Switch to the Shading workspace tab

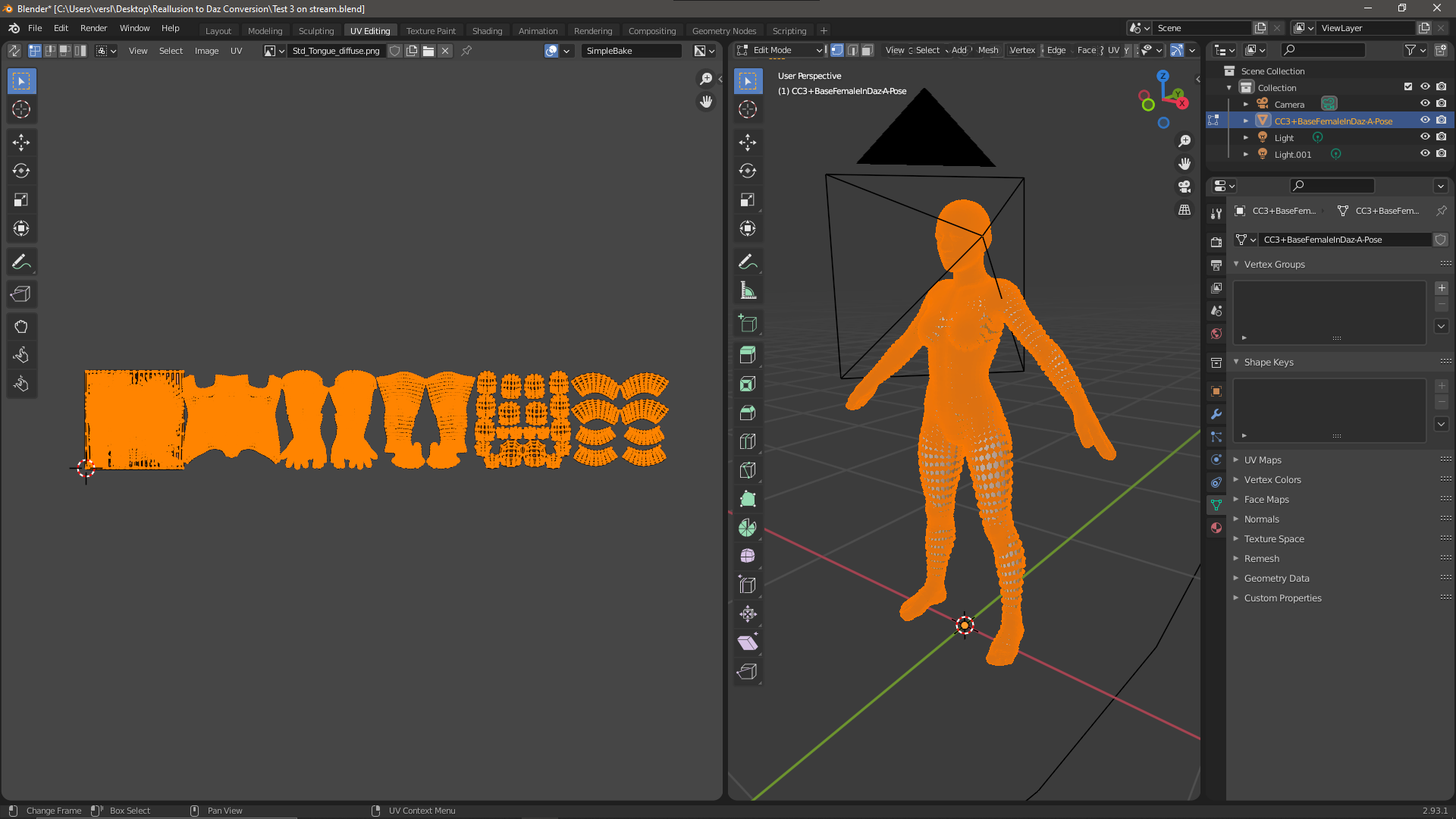[488, 30]
